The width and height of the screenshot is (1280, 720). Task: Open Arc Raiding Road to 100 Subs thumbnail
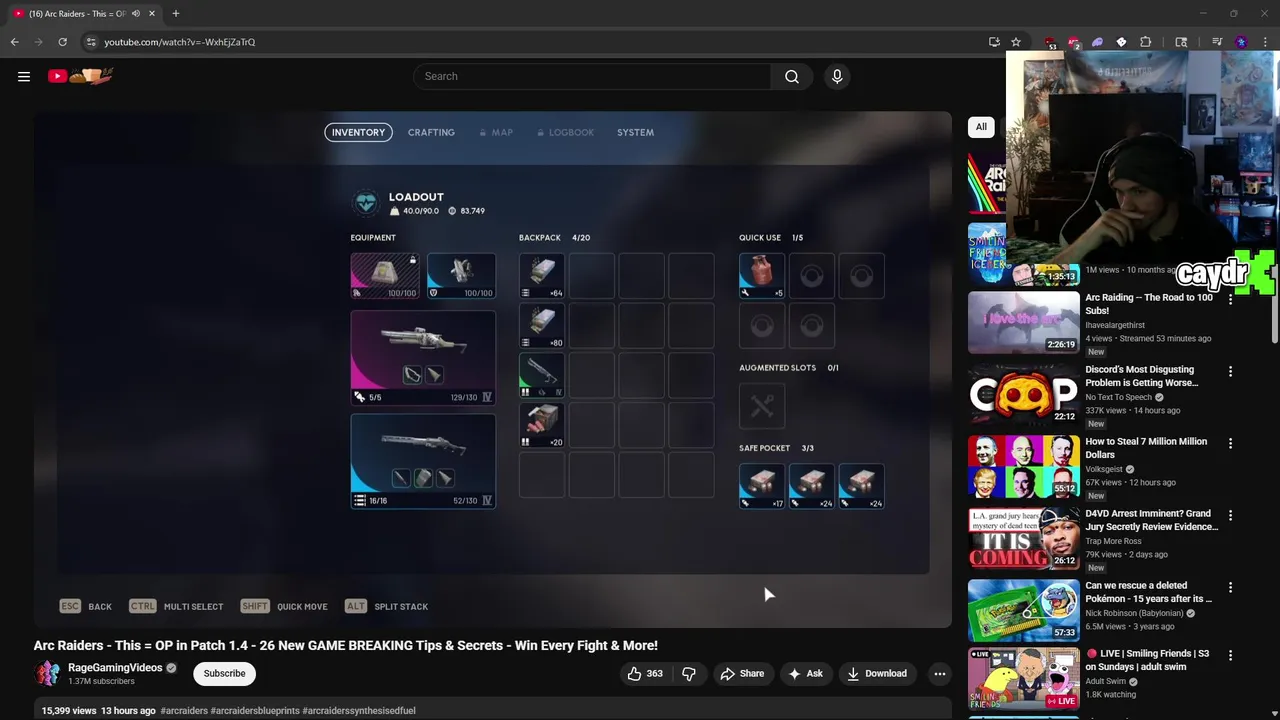pos(1023,322)
